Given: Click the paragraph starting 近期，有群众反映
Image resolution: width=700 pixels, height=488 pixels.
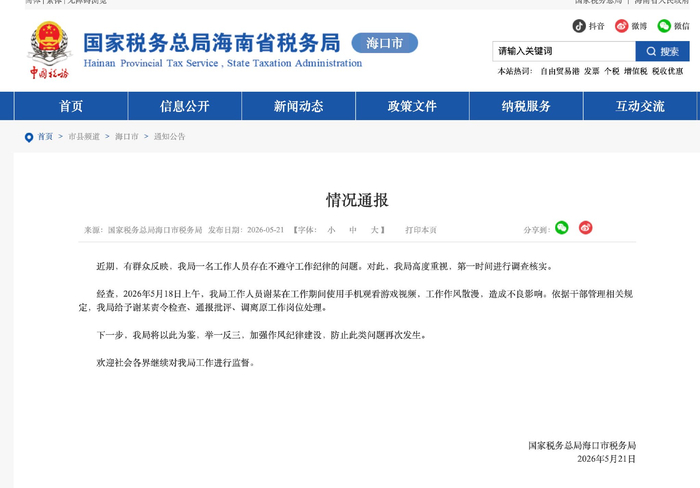Looking at the screenshot, I should (325, 267).
